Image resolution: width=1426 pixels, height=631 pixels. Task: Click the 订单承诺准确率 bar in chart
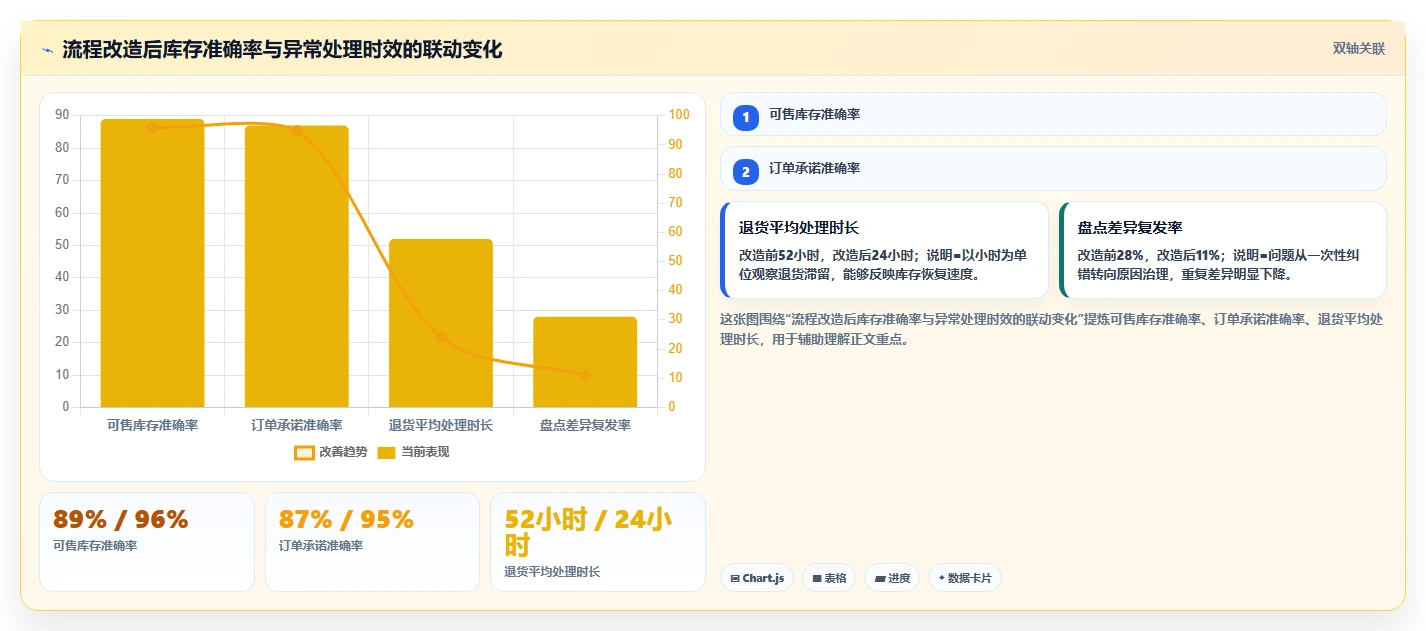point(297,266)
